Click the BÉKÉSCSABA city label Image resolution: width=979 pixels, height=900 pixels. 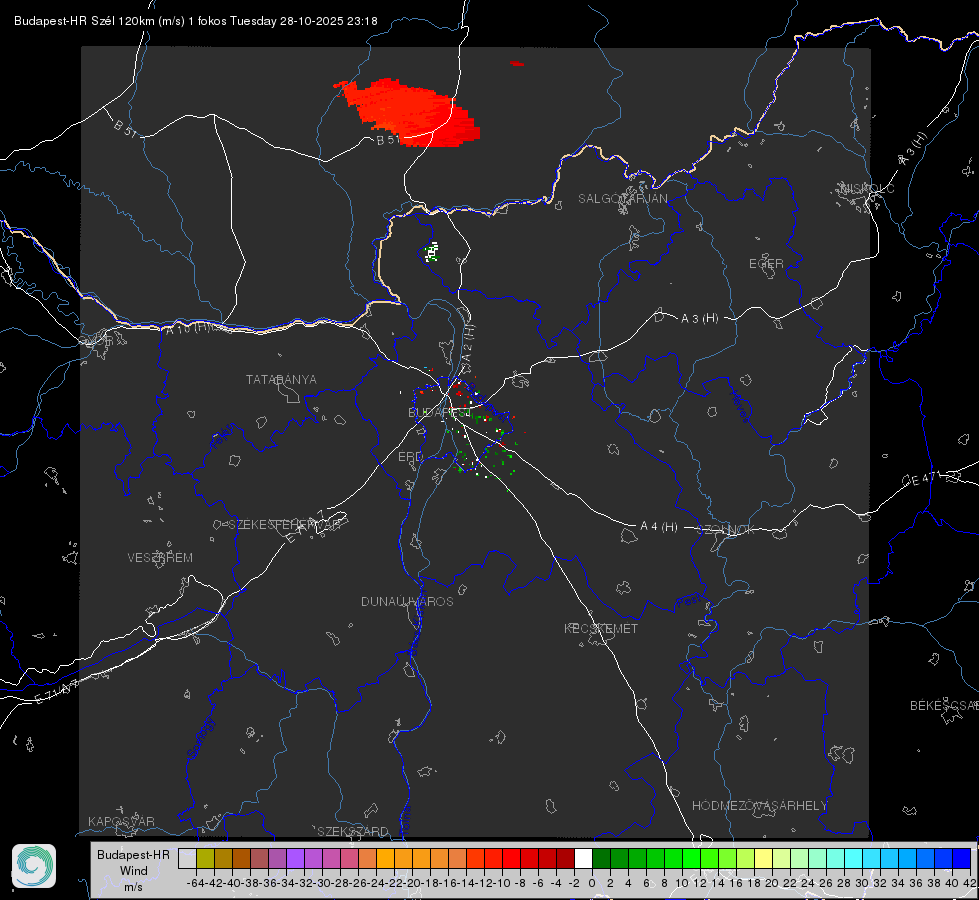coord(944,706)
